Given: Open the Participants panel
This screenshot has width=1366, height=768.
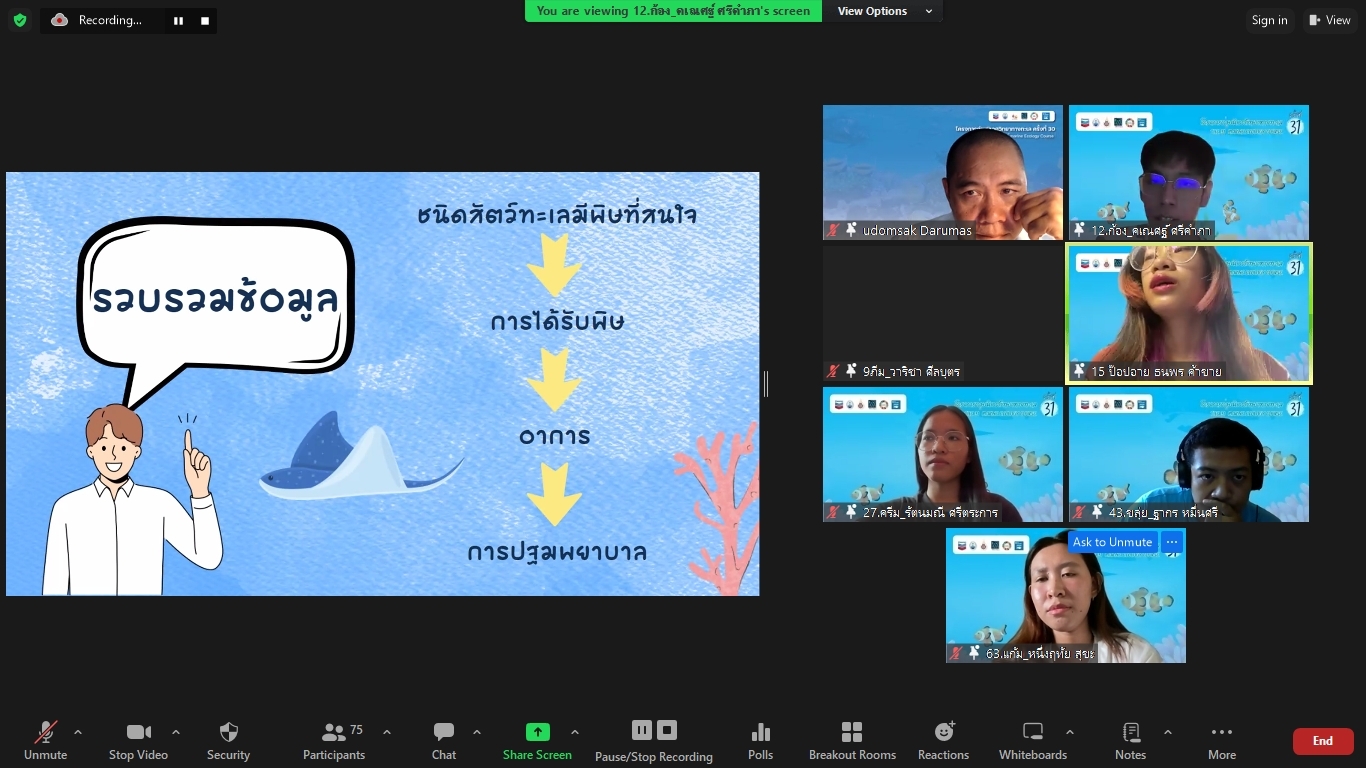Looking at the screenshot, I should [334, 740].
